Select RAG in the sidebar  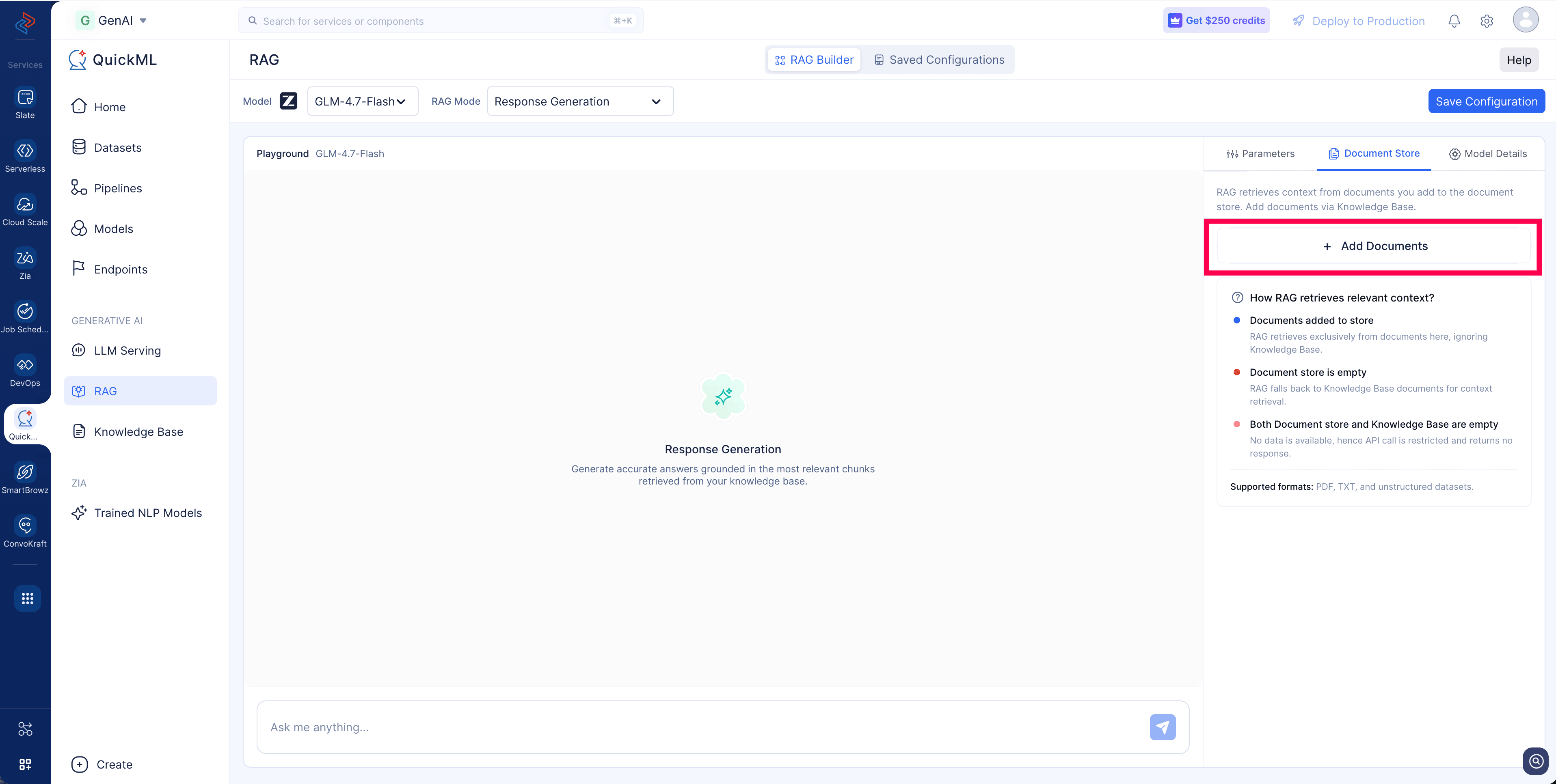pos(140,391)
